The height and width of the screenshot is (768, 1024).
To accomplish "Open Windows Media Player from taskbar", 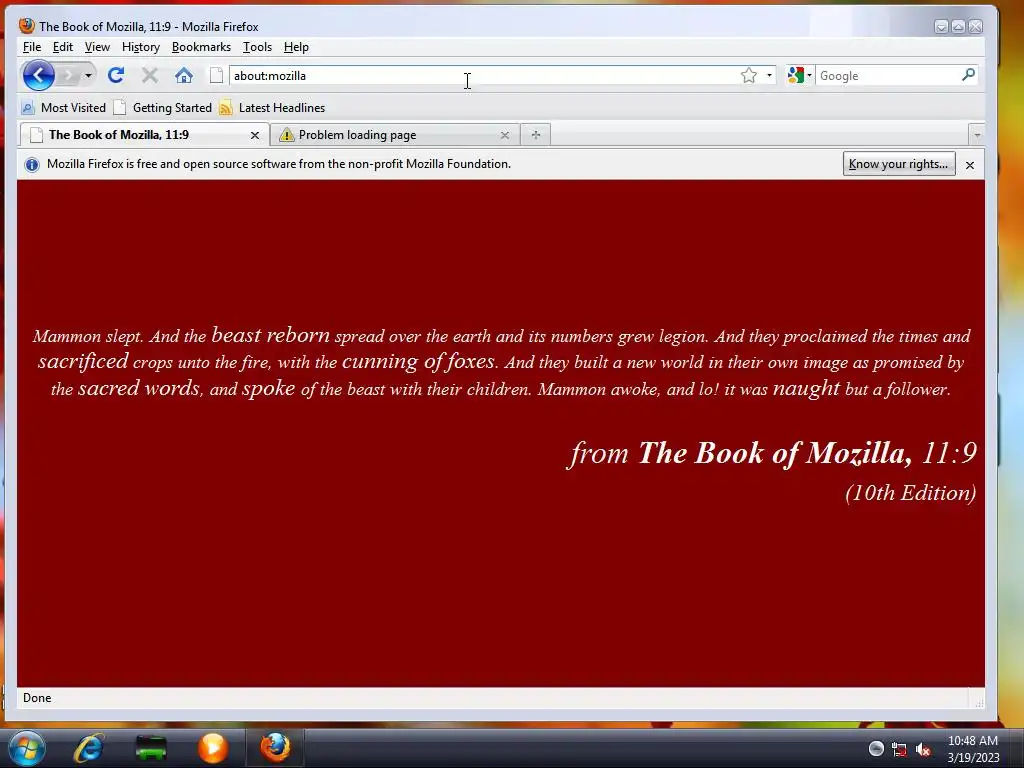I will tap(213, 748).
